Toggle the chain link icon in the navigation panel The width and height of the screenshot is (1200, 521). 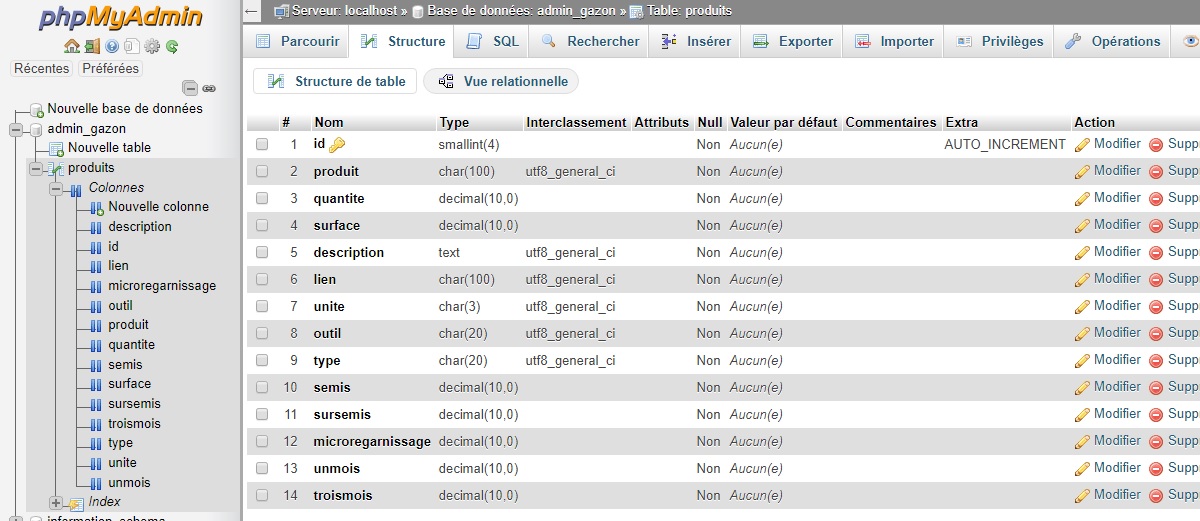point(209,88)
